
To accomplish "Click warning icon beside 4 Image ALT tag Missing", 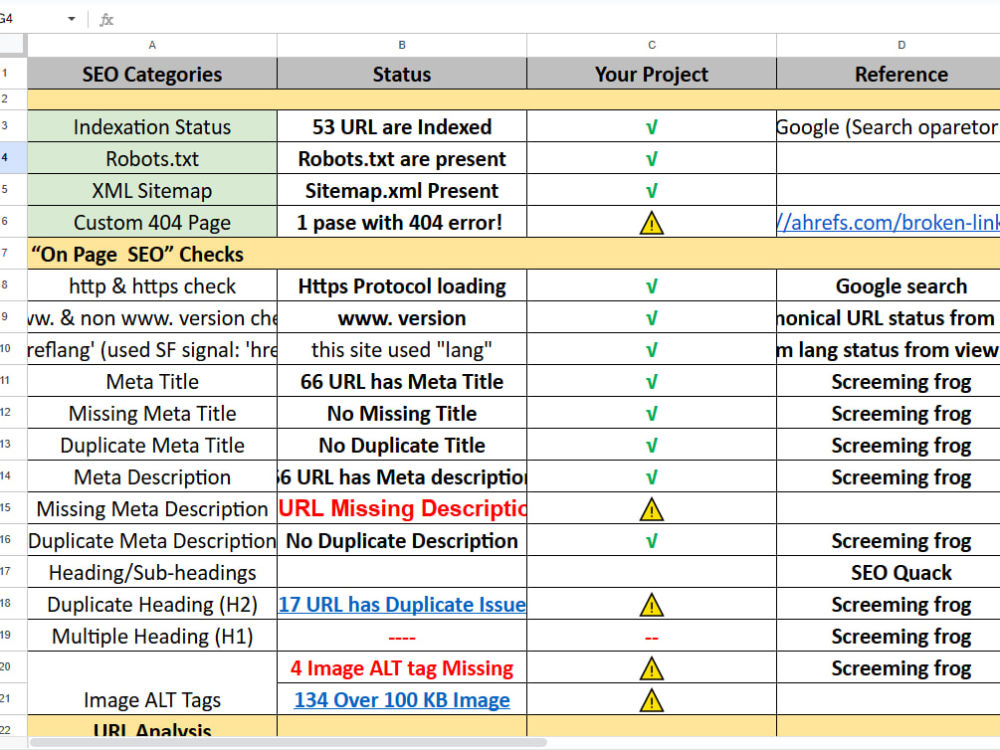I will click(x=651, y=669).
